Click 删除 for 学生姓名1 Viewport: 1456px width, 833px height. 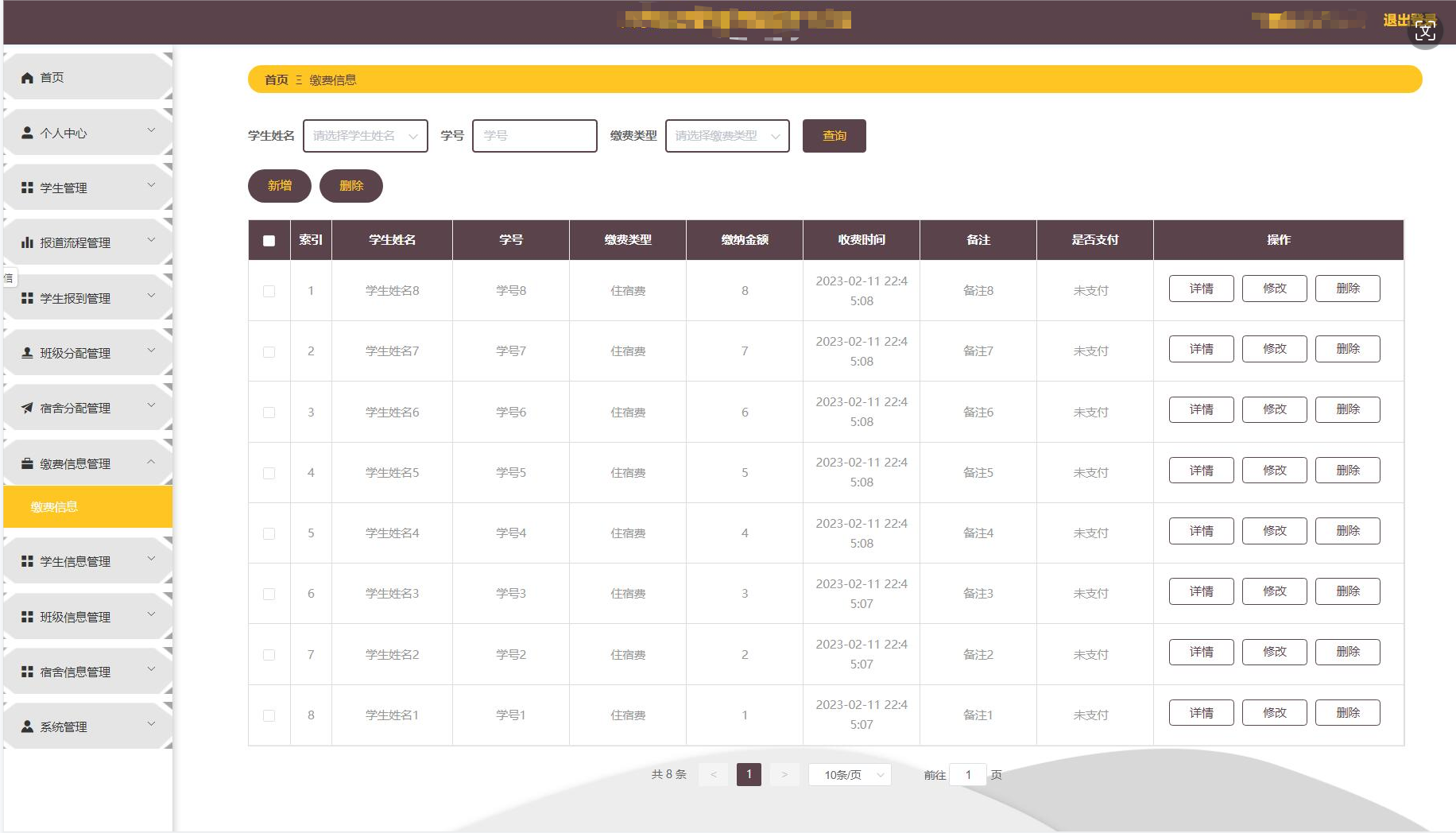tap(1348, 713)
